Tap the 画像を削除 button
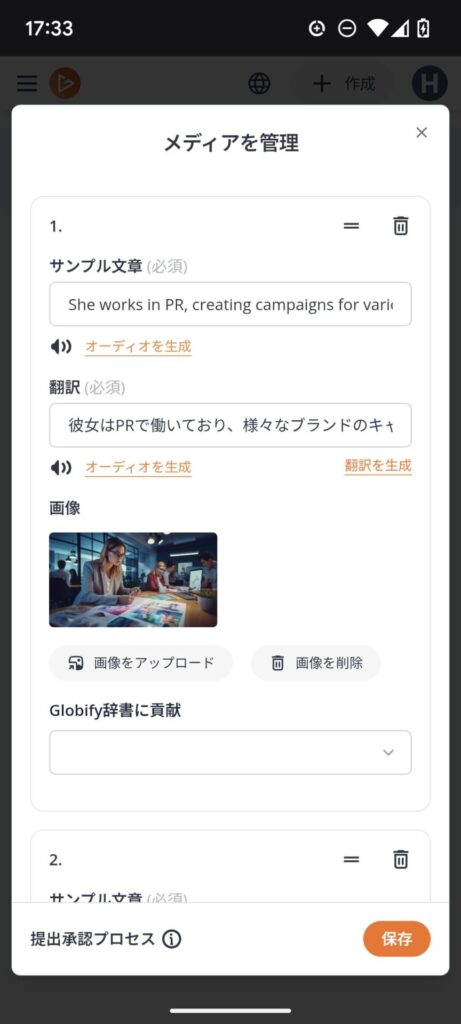This screenshot has height=1024, width=461. pos(316,663)
